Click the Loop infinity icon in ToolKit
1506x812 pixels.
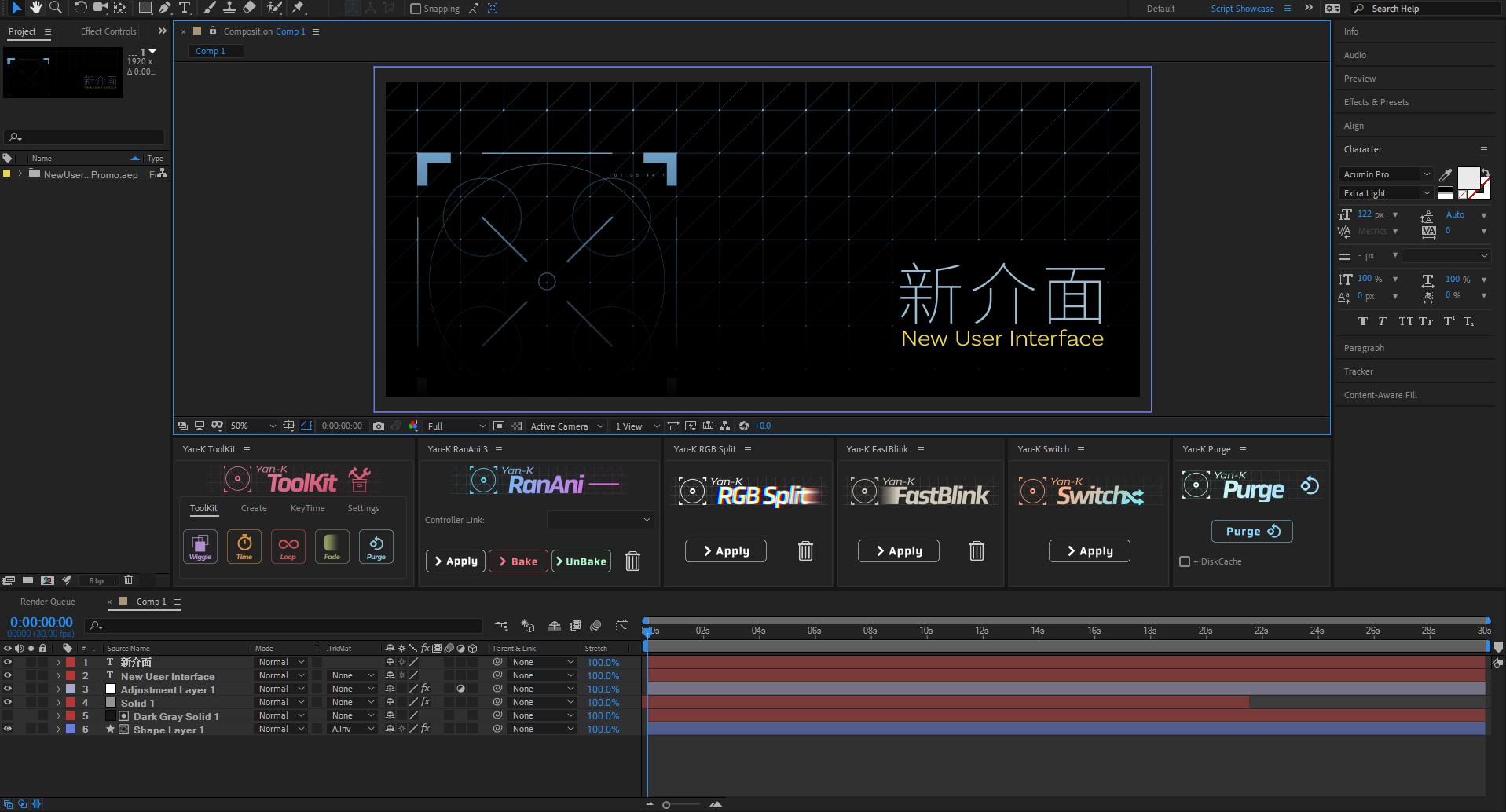[x=288, y=547]
